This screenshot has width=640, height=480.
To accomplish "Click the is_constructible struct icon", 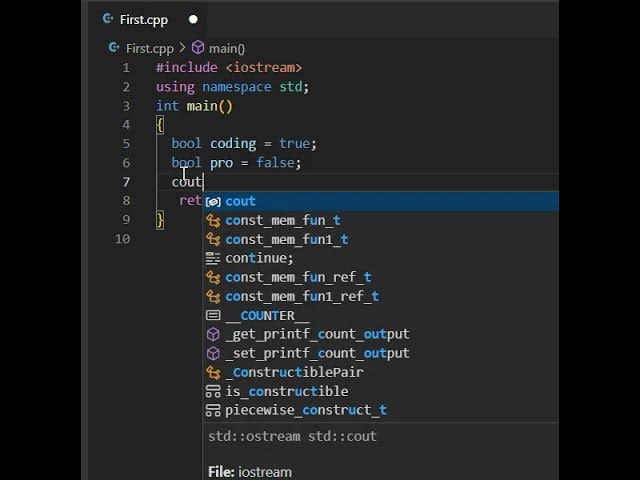I will [x=213, y=391].
